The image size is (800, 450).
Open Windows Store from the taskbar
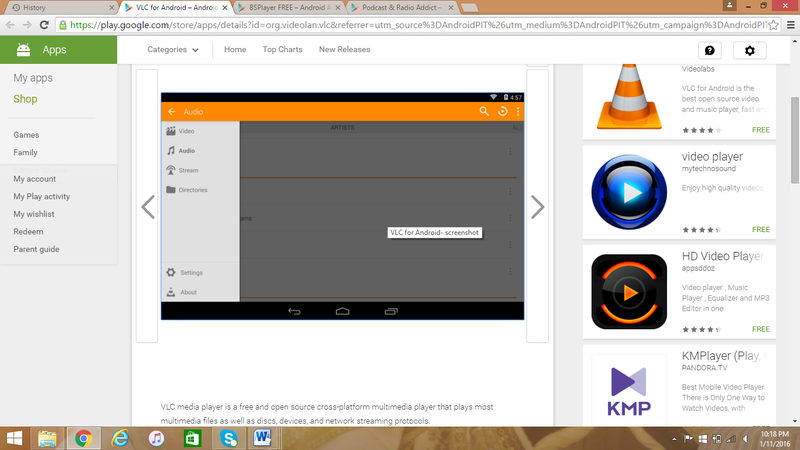192,438
